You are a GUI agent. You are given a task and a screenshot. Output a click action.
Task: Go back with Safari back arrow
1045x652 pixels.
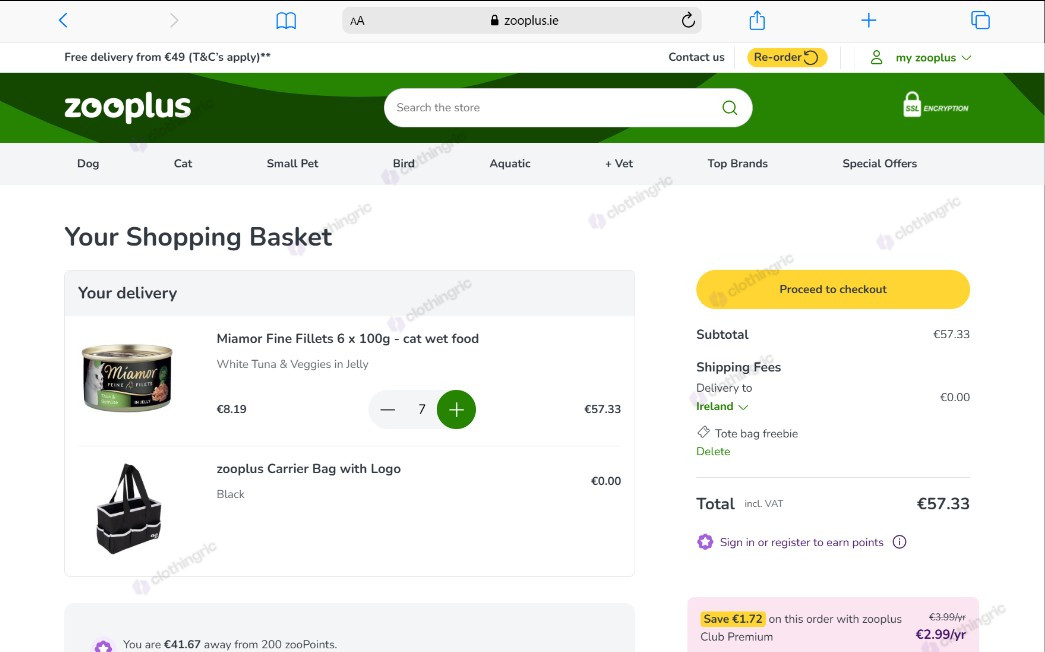pos(63,21)
